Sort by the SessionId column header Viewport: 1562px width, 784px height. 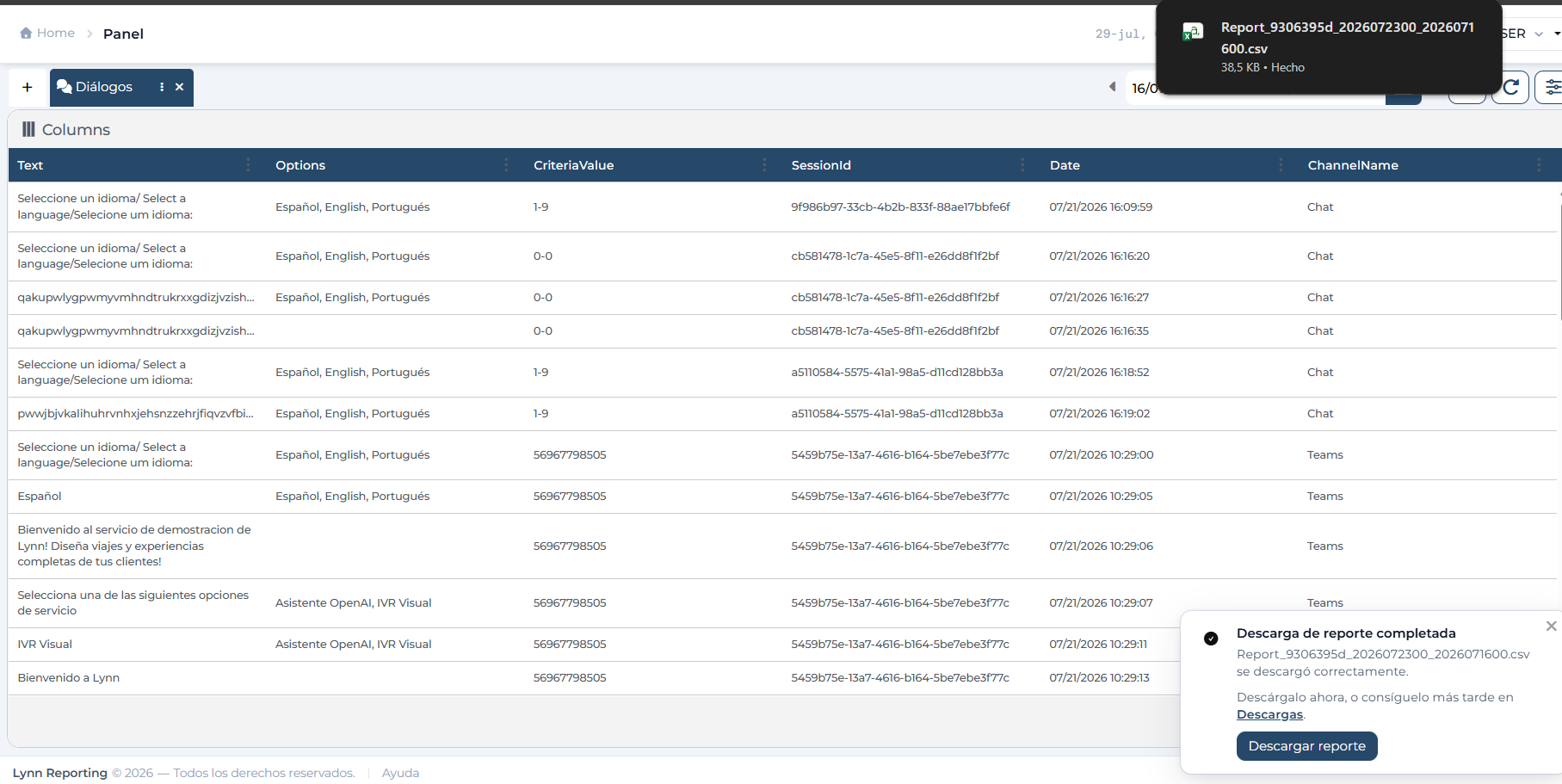click(821, 165)
